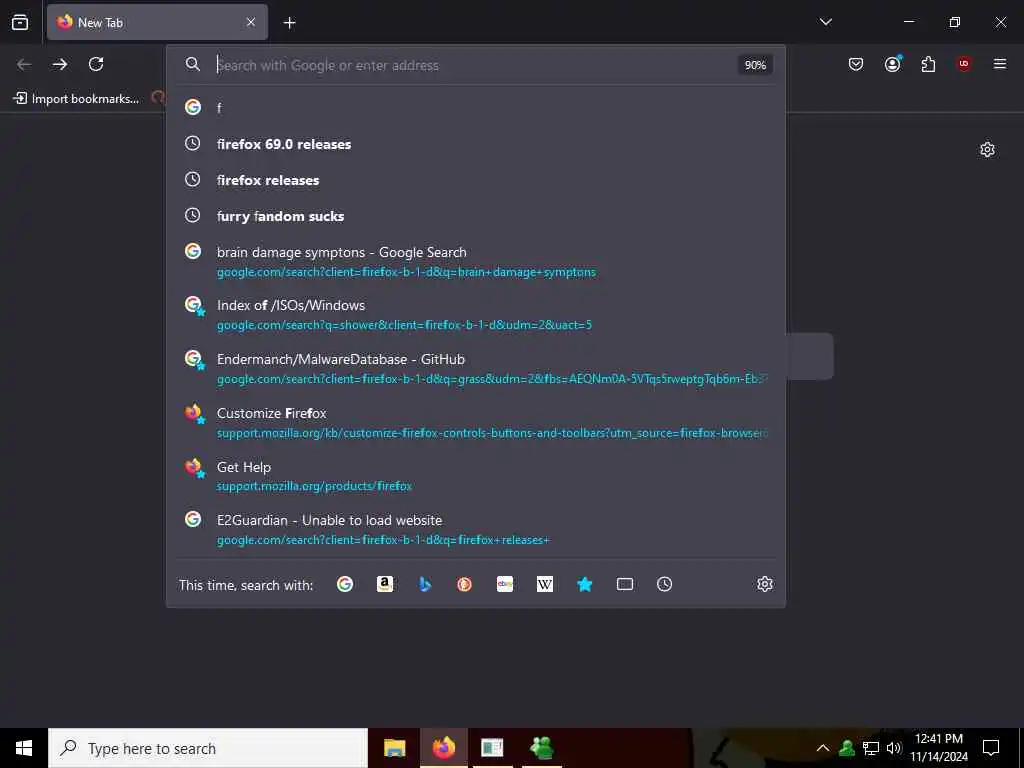Search this time with eBay
The height and width of the screenshot is (768, 1024).
tap(505, 584)
